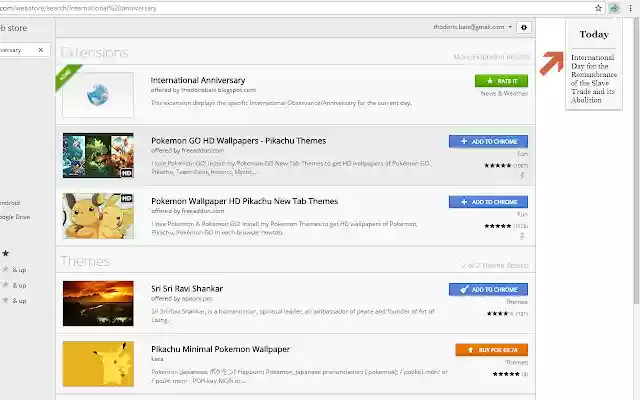Click the International Anniversary extension toolbar icon
The width and height of the screenshot is (640, 400).
[614, 8]
